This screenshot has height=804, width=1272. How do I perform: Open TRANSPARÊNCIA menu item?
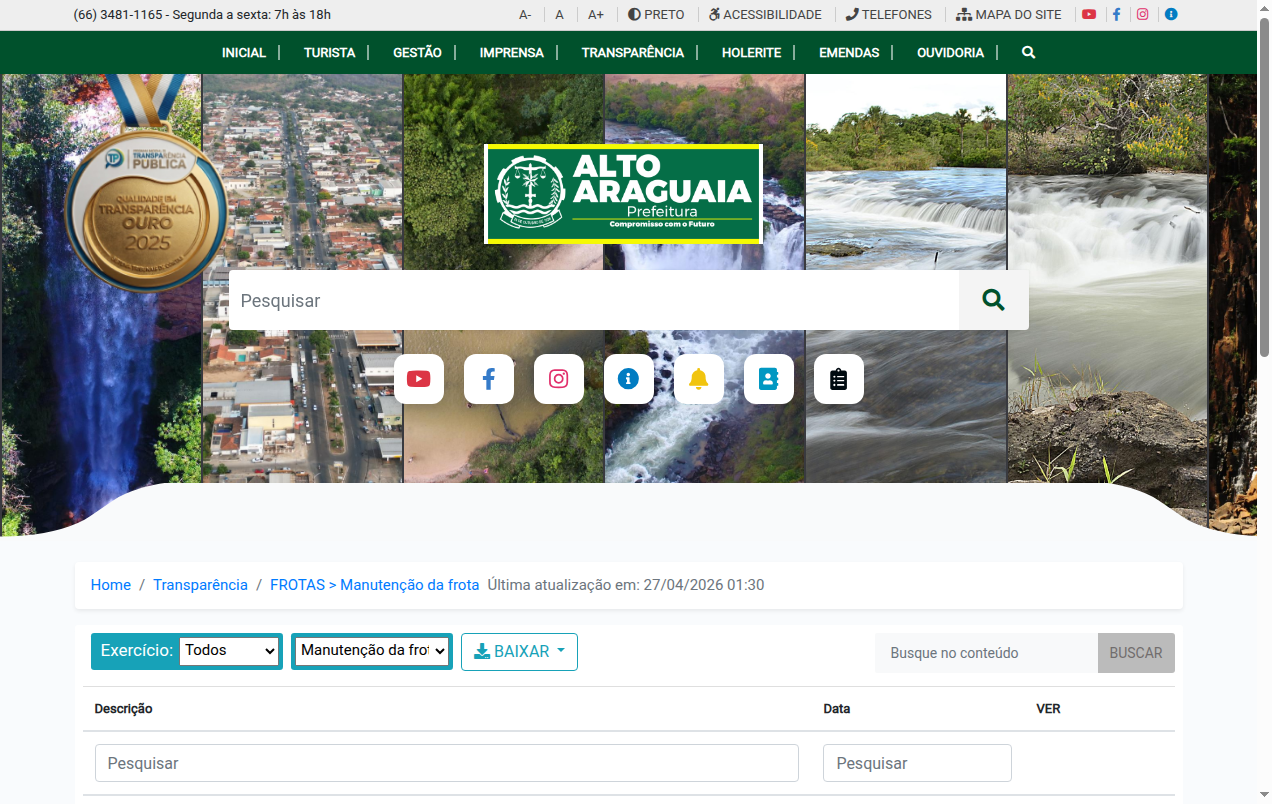tap(633, 52)
